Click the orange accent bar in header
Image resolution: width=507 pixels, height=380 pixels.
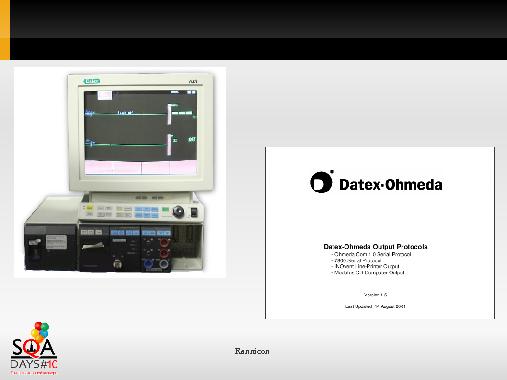(5, 30)
